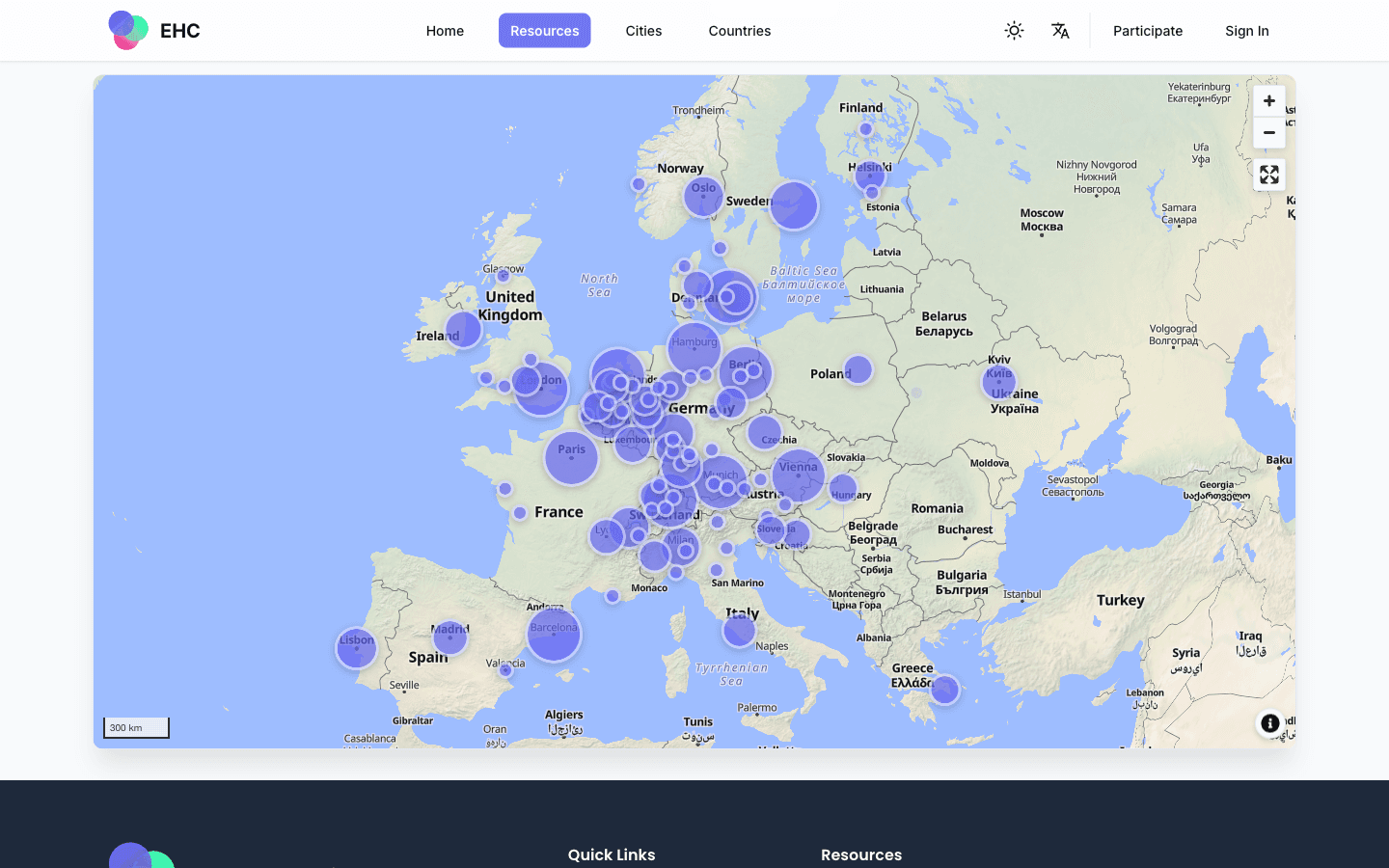1389x868 pixels.
Task: Click the Participate link
Action: pyautogui.click(x=1148, y=30)
